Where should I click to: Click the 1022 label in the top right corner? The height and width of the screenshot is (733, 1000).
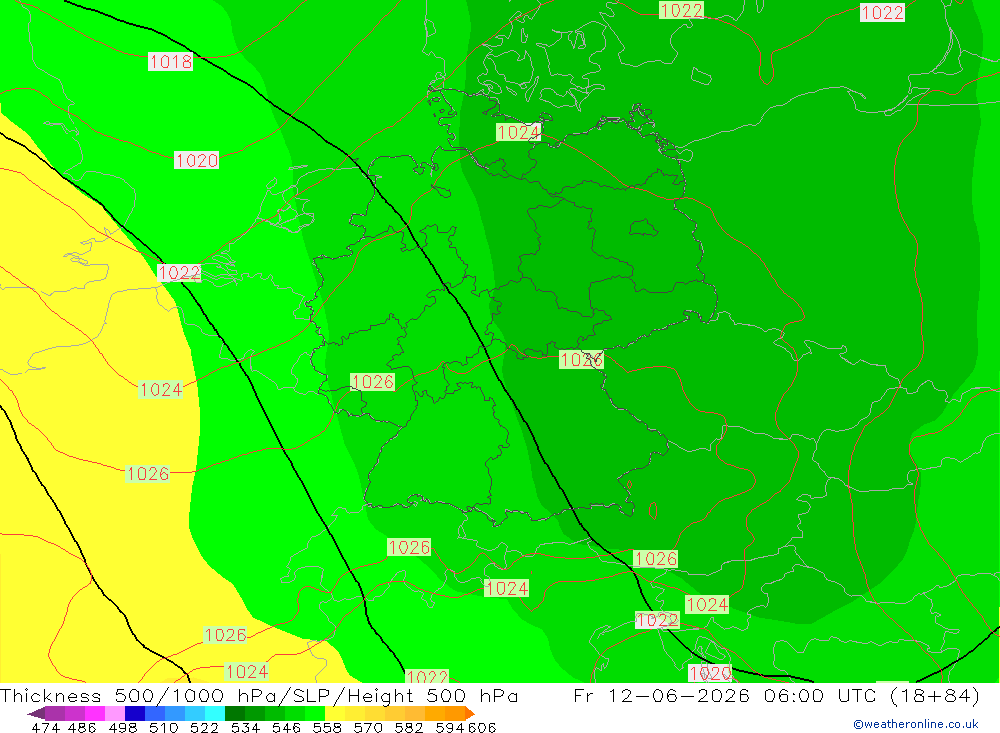pos(882,12)
